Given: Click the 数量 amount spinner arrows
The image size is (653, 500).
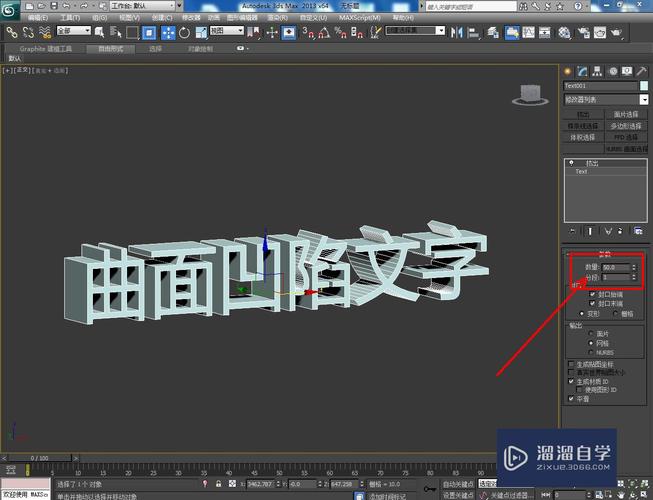Looking at the screenshot, I should point(634,267).
